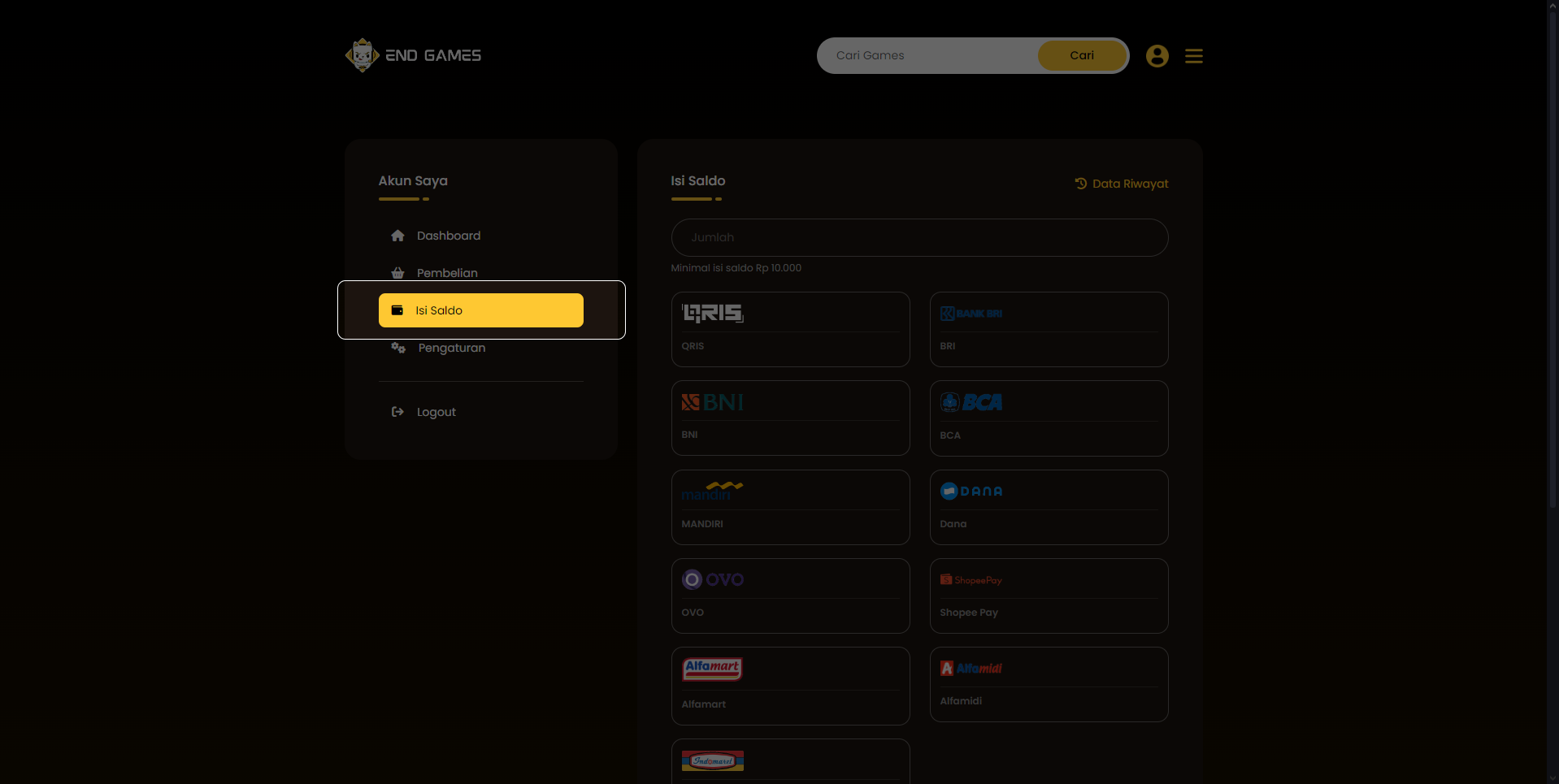Select the Shopee Pay payment label
1559x784 pixels.
(969, 613)
